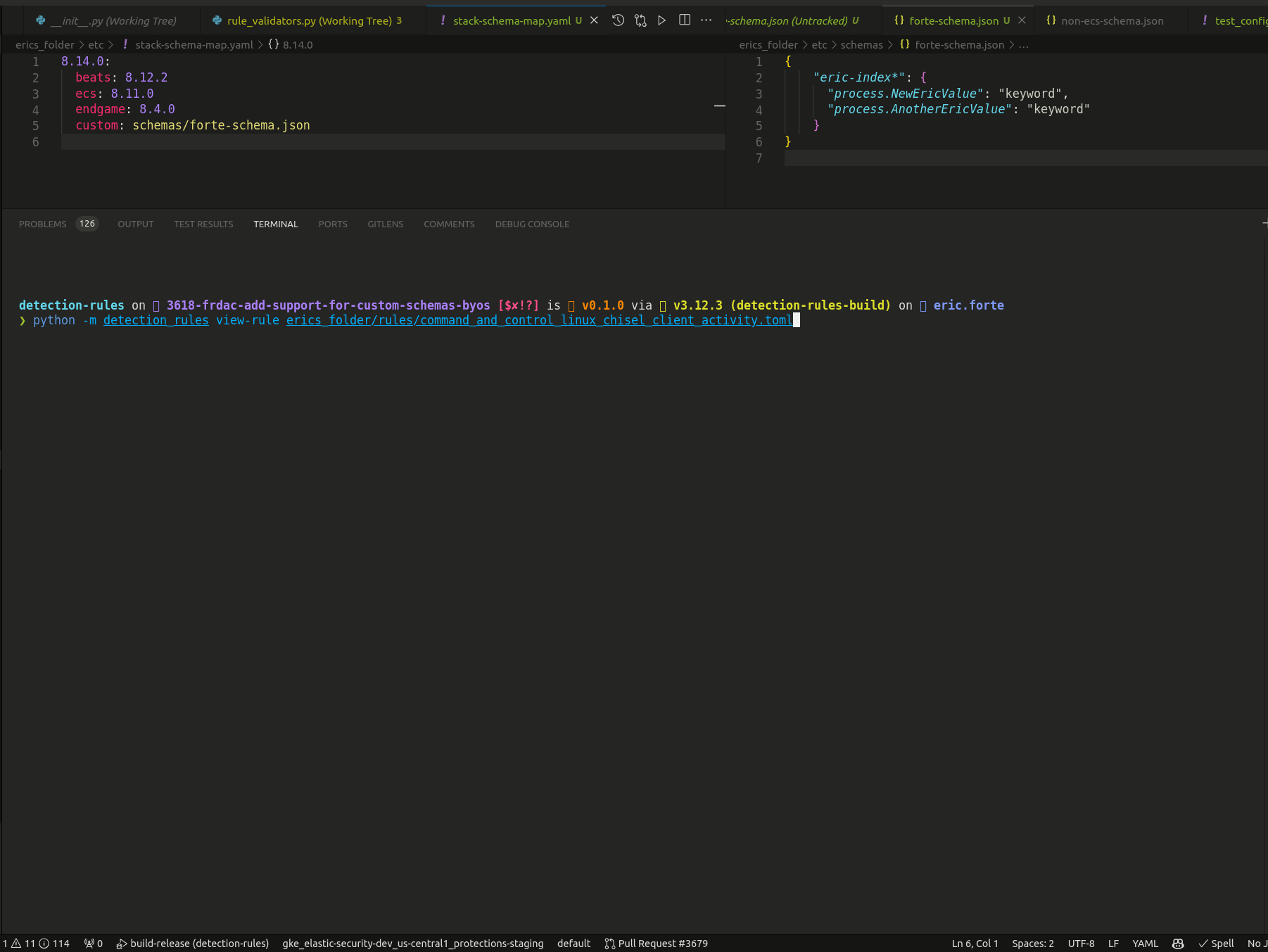Open the DEBUG CONSOLE panel
Screen dimensions: 1268x952
click(532, 224)
